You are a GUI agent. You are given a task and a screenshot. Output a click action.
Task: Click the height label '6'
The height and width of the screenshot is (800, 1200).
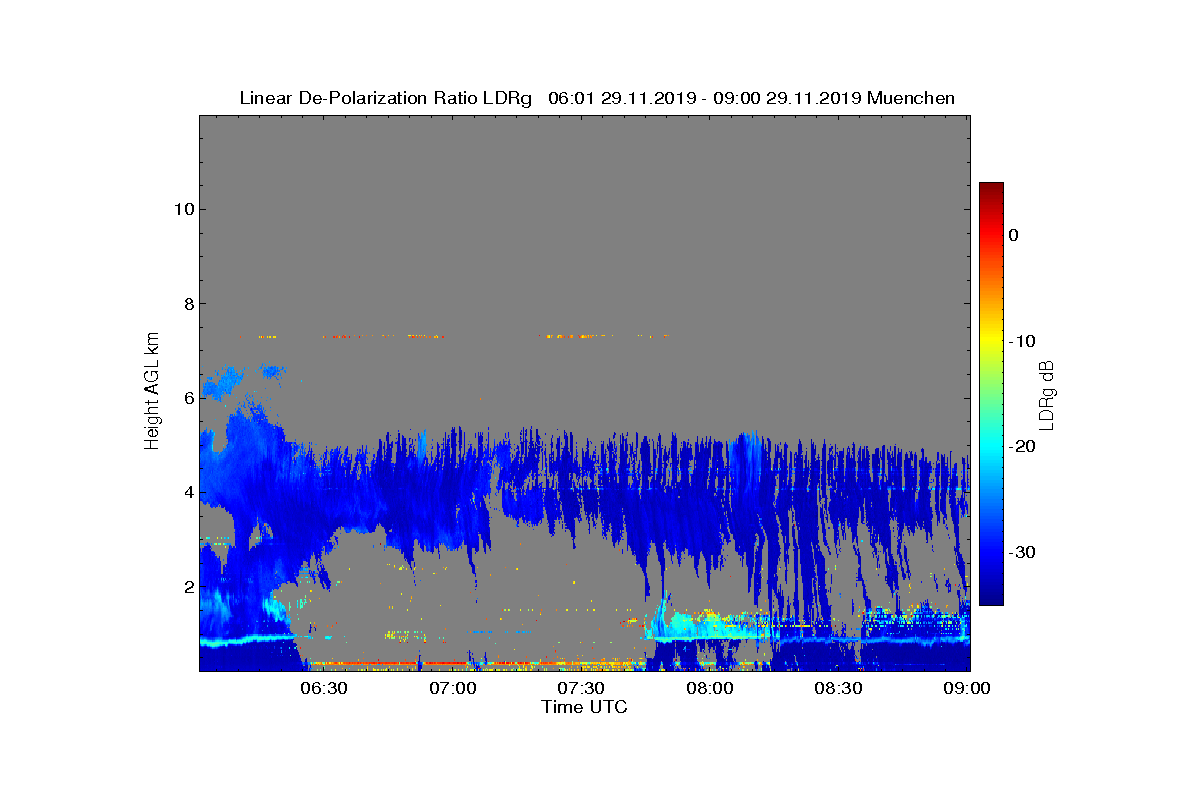[187, 398]
